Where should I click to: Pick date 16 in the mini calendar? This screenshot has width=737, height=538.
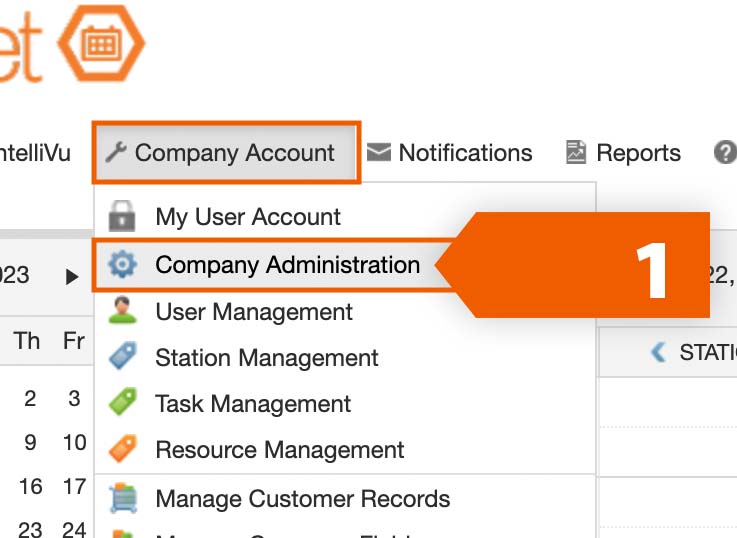pos(30,487)
